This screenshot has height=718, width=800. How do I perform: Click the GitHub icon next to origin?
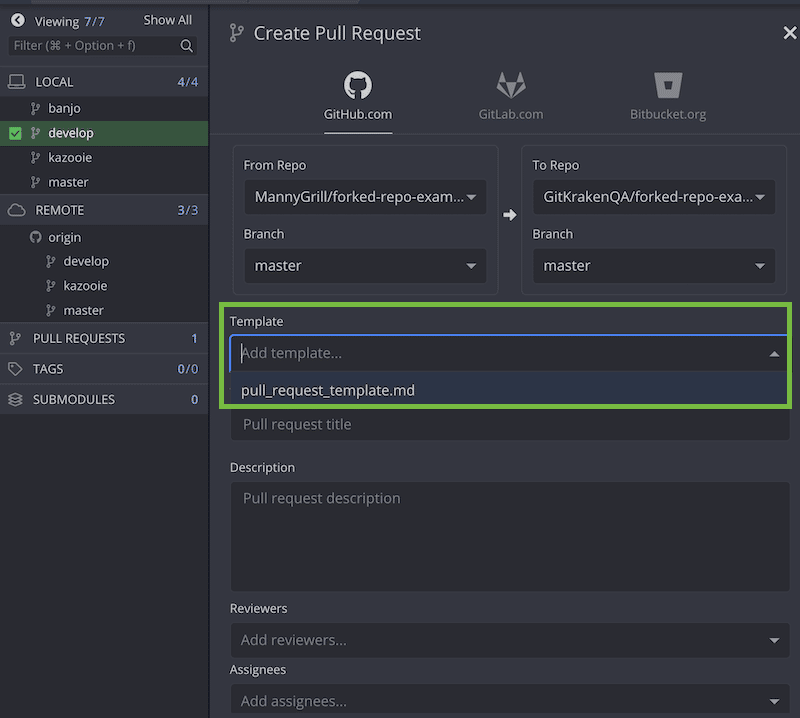pos(37,237)
